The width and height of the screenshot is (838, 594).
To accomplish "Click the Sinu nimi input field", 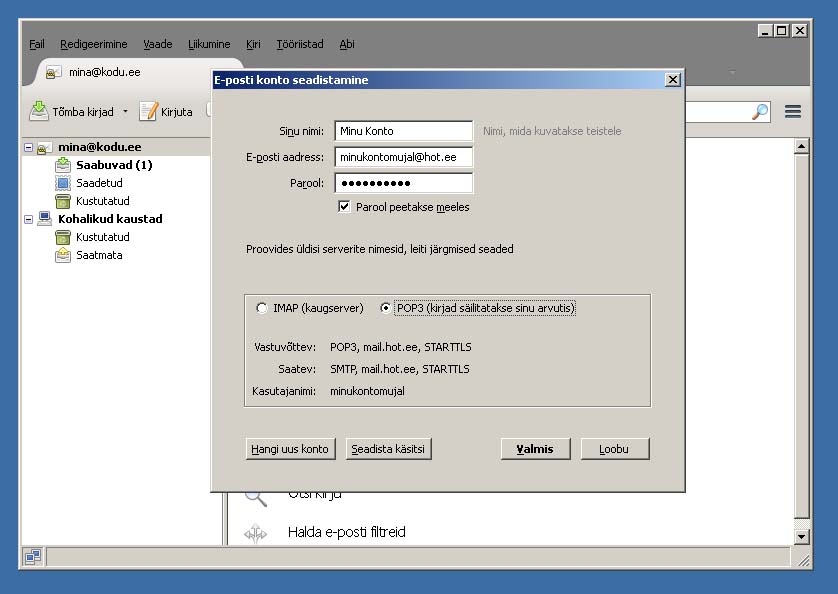I will tap(404, 131).
